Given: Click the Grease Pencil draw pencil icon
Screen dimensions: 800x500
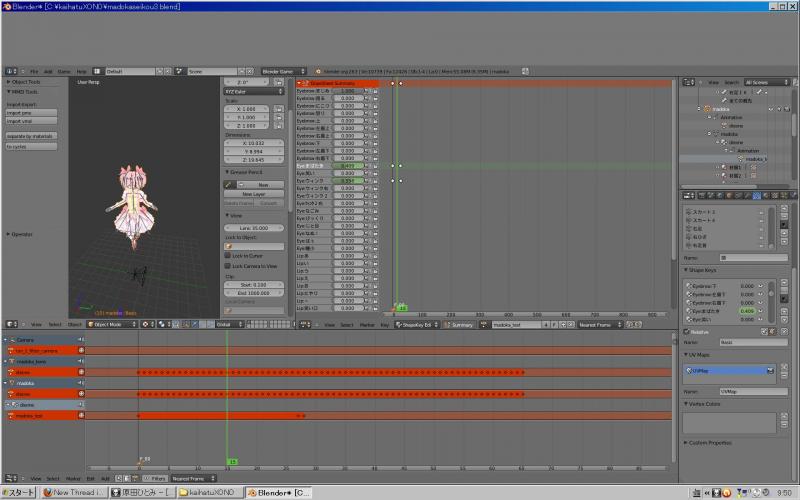Looking at the screenshot, I should point(229,185).
